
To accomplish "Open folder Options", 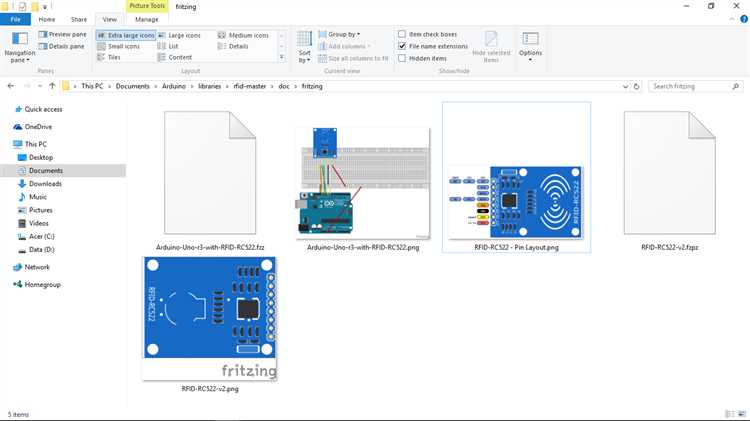I will pyautogui.click(x=530, y=46).
